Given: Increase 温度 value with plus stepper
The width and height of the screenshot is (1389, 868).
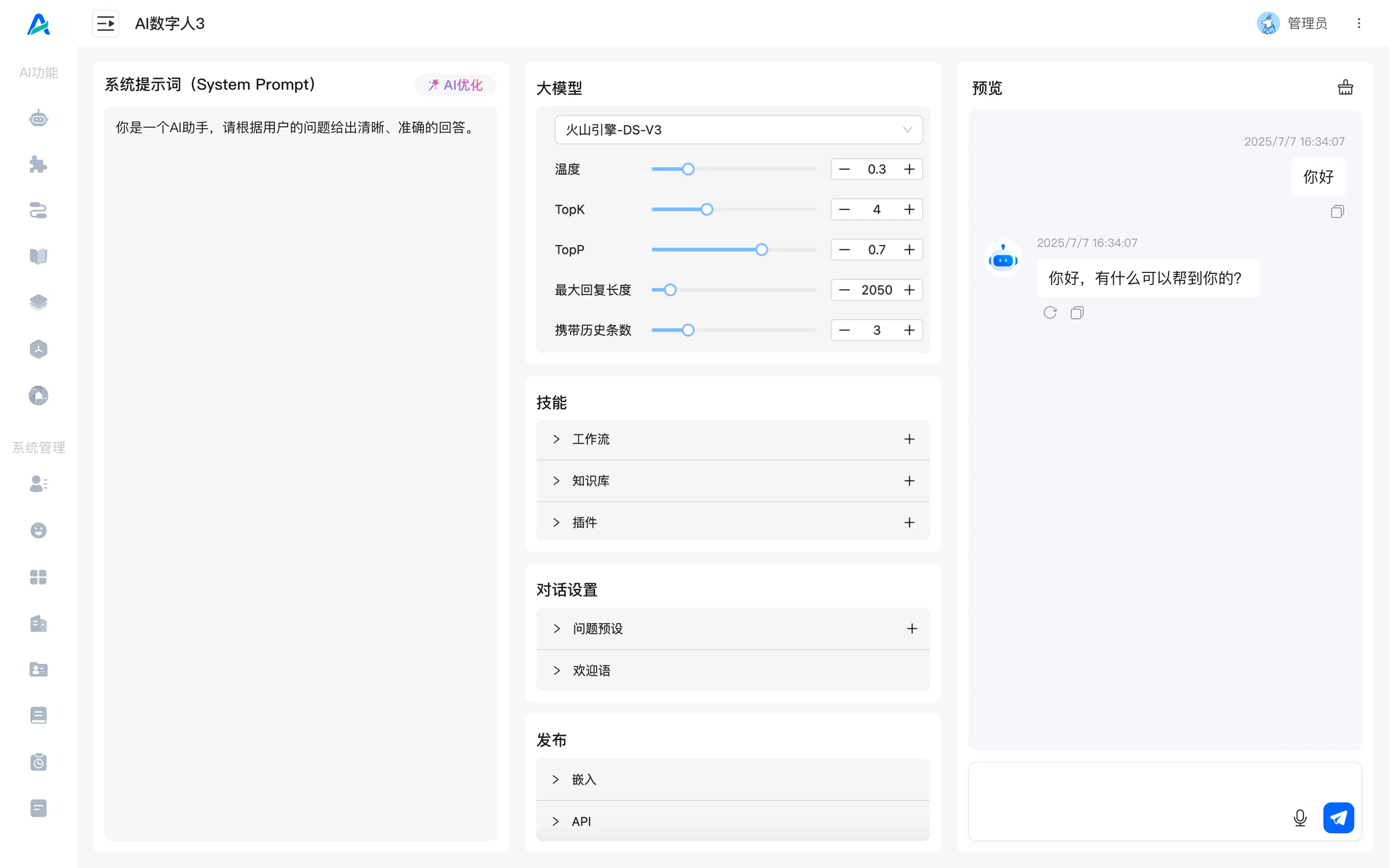Looking at the screenshot, I should pyautogui.click(x=909, y=169).
